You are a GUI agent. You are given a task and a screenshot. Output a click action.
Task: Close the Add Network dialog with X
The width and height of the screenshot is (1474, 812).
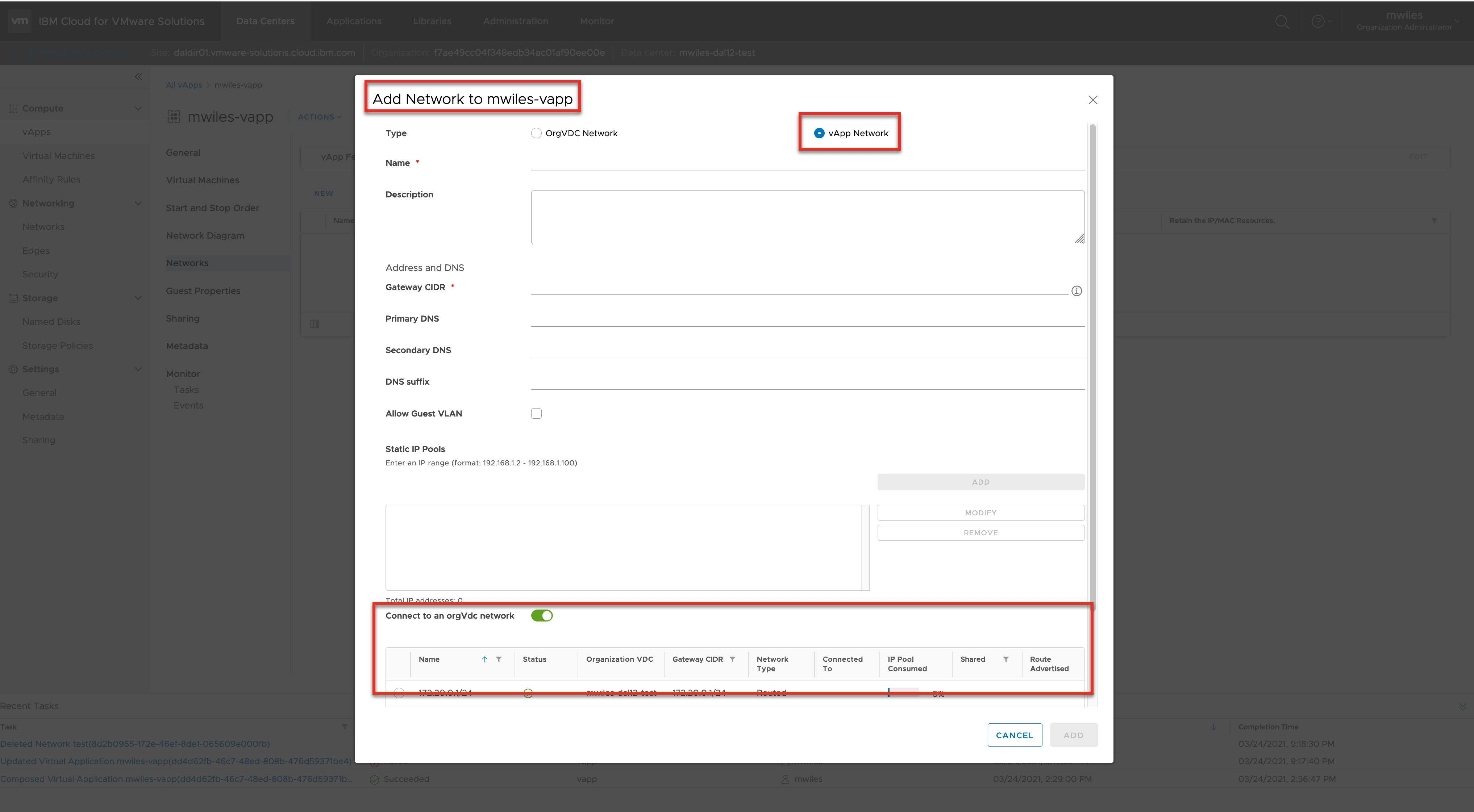click(1093, 100)
